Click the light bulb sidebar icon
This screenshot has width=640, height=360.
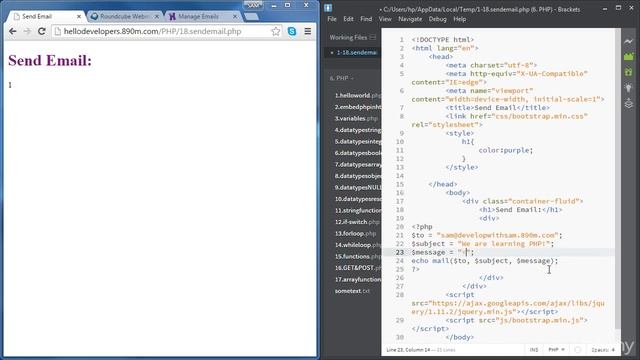[x=629, y=88]
